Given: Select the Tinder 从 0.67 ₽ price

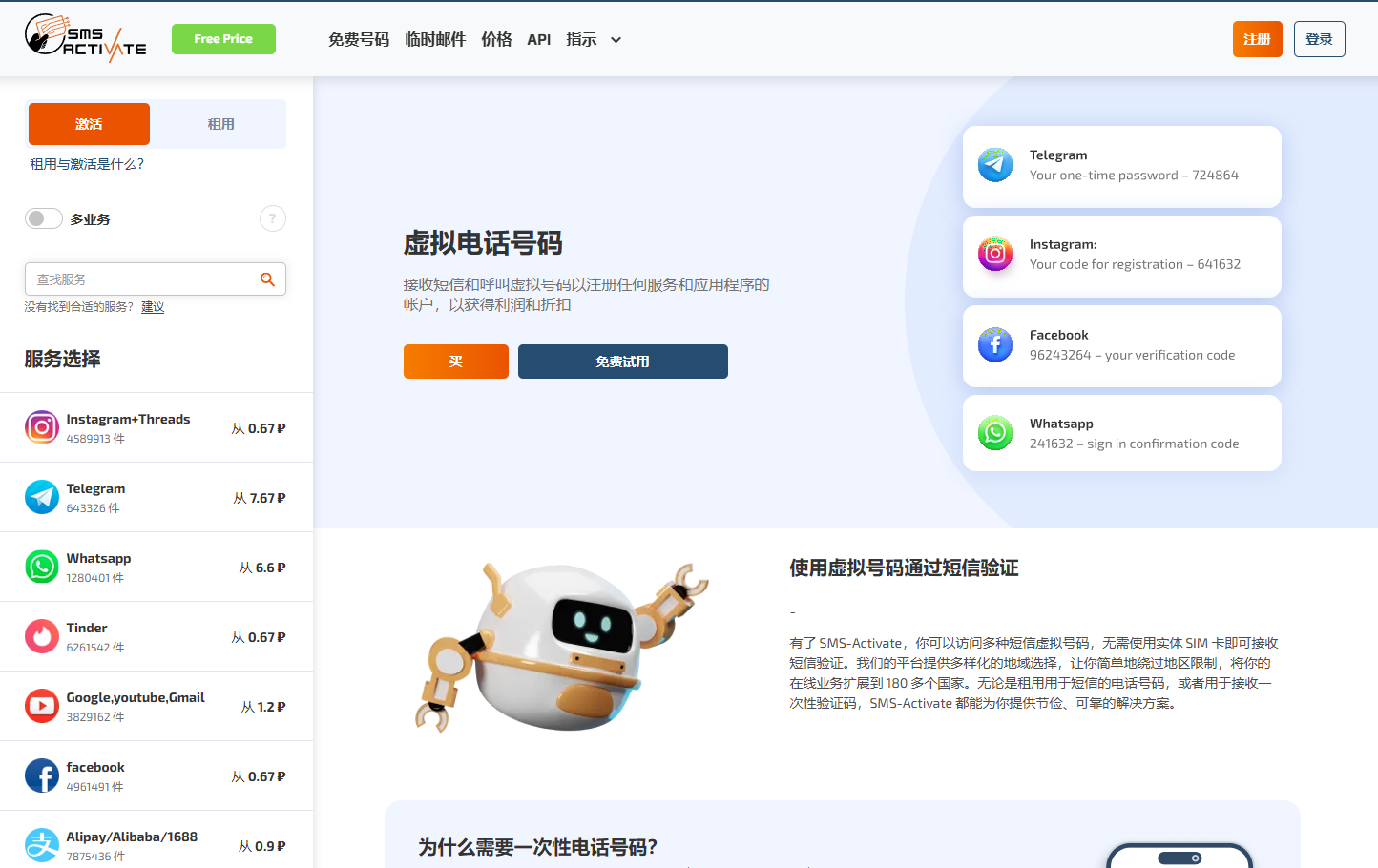Looking at the screenshot, I should tap(259, 637).
